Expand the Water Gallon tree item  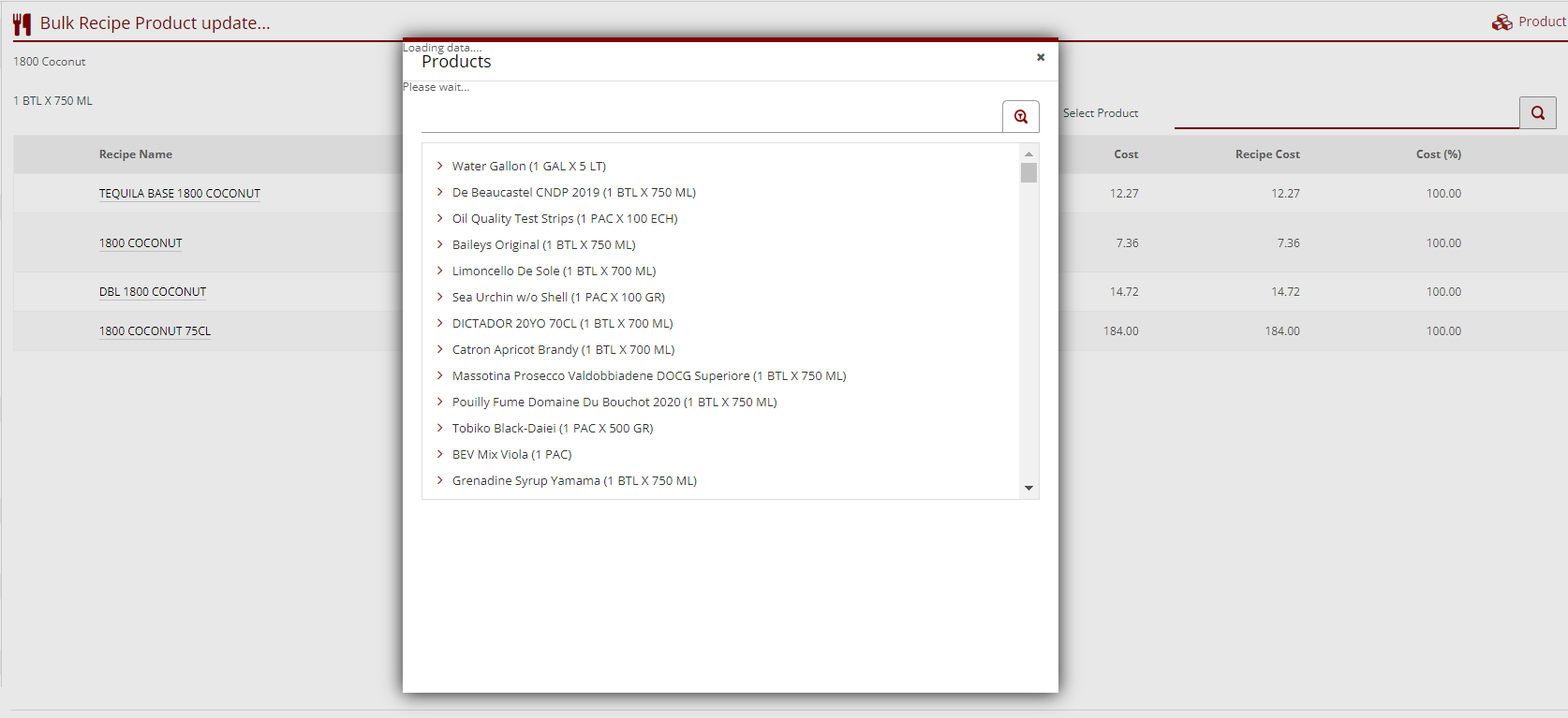tap(439, 166)
